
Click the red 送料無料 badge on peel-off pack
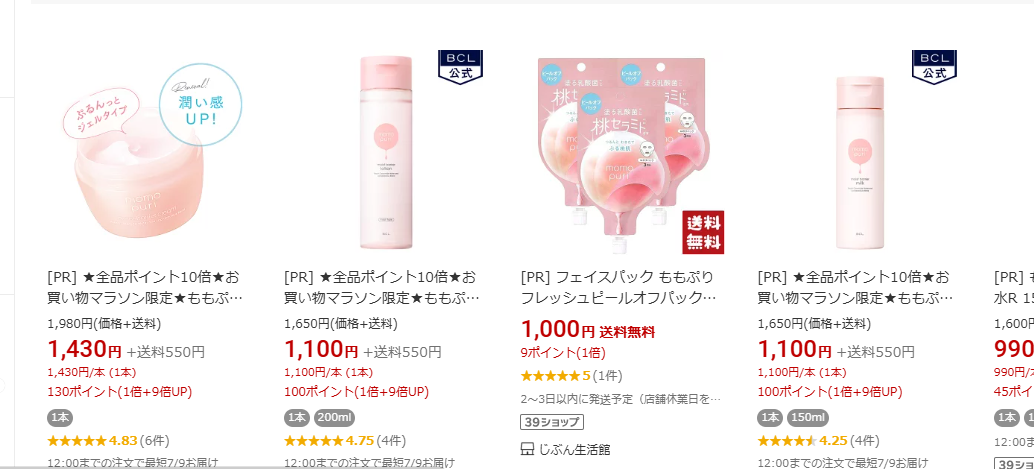click(703, 232)
